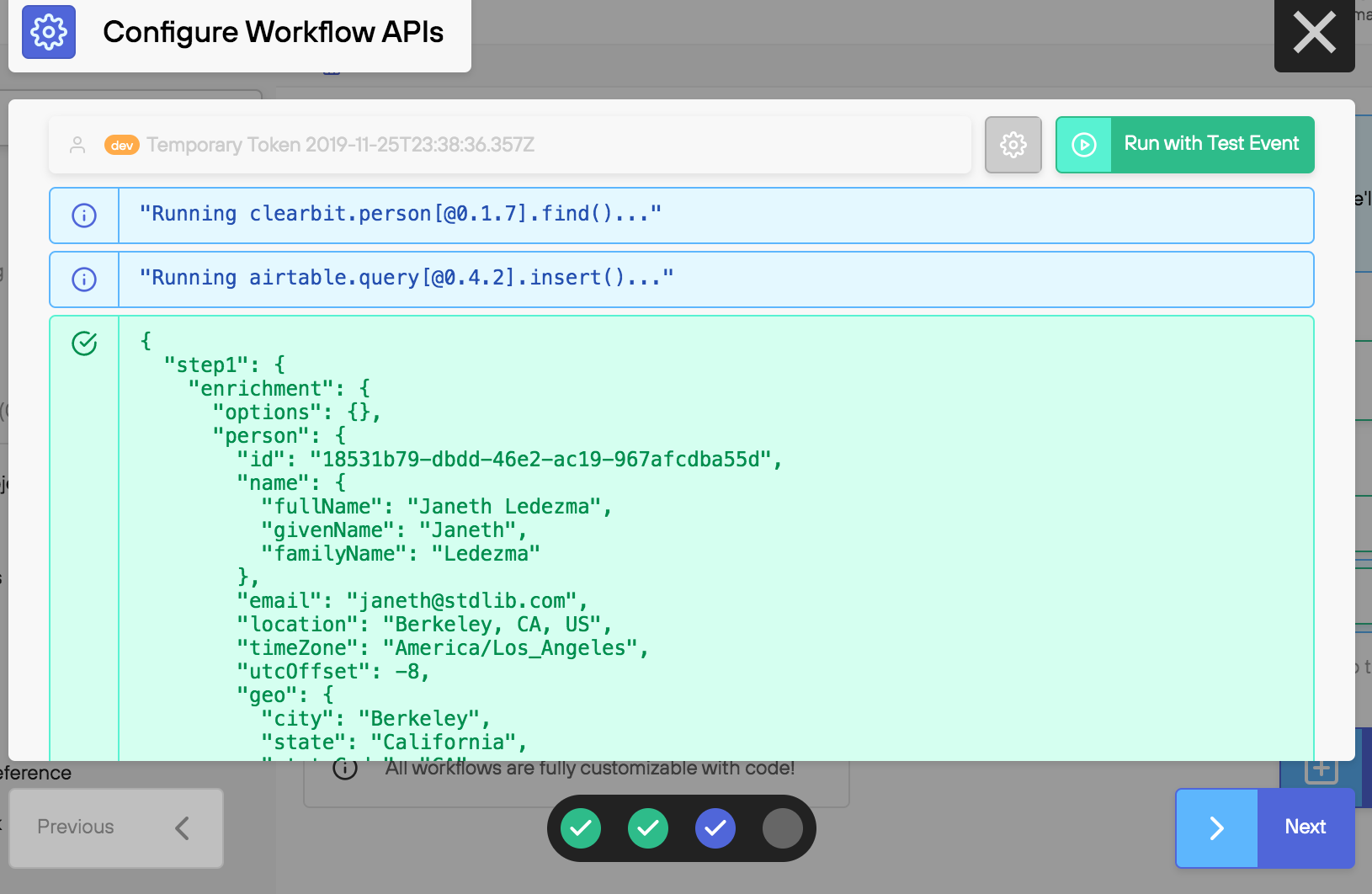1372x894 pixels.
Task: Click the airtable.query insert log message
Action: (406, 279)
